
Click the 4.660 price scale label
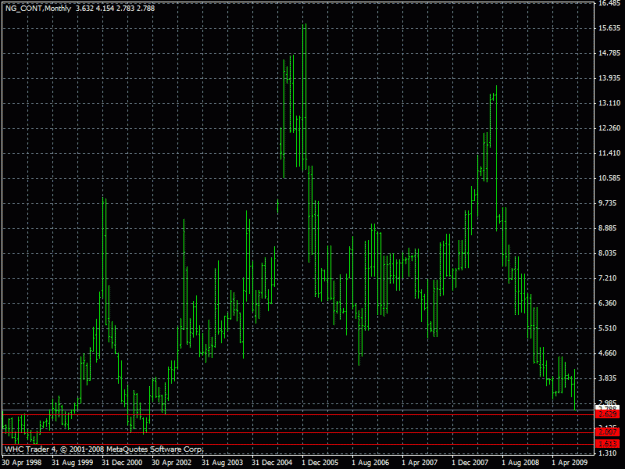[609, 353]
